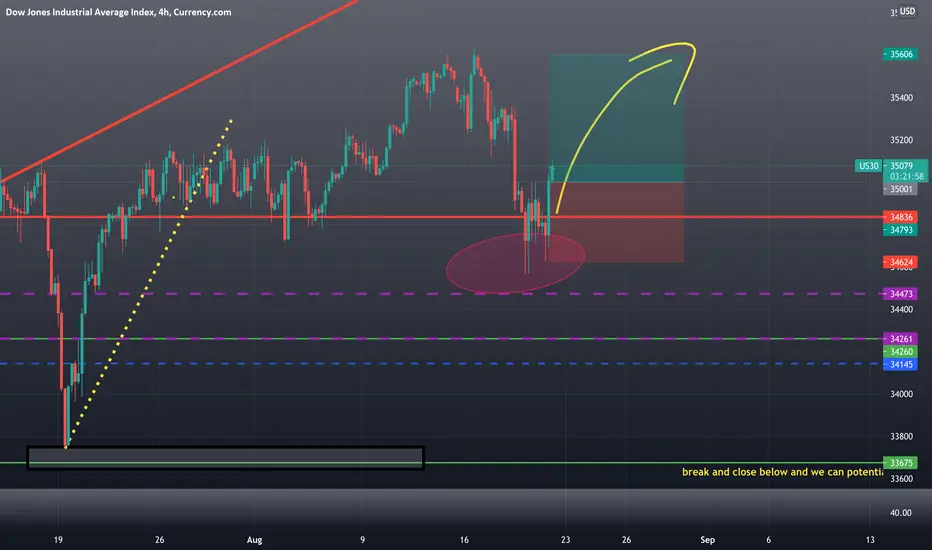The width and height of the screenshot is (932, 550).
Task: Click the Aug label on time axis
Action: point(254,540)
